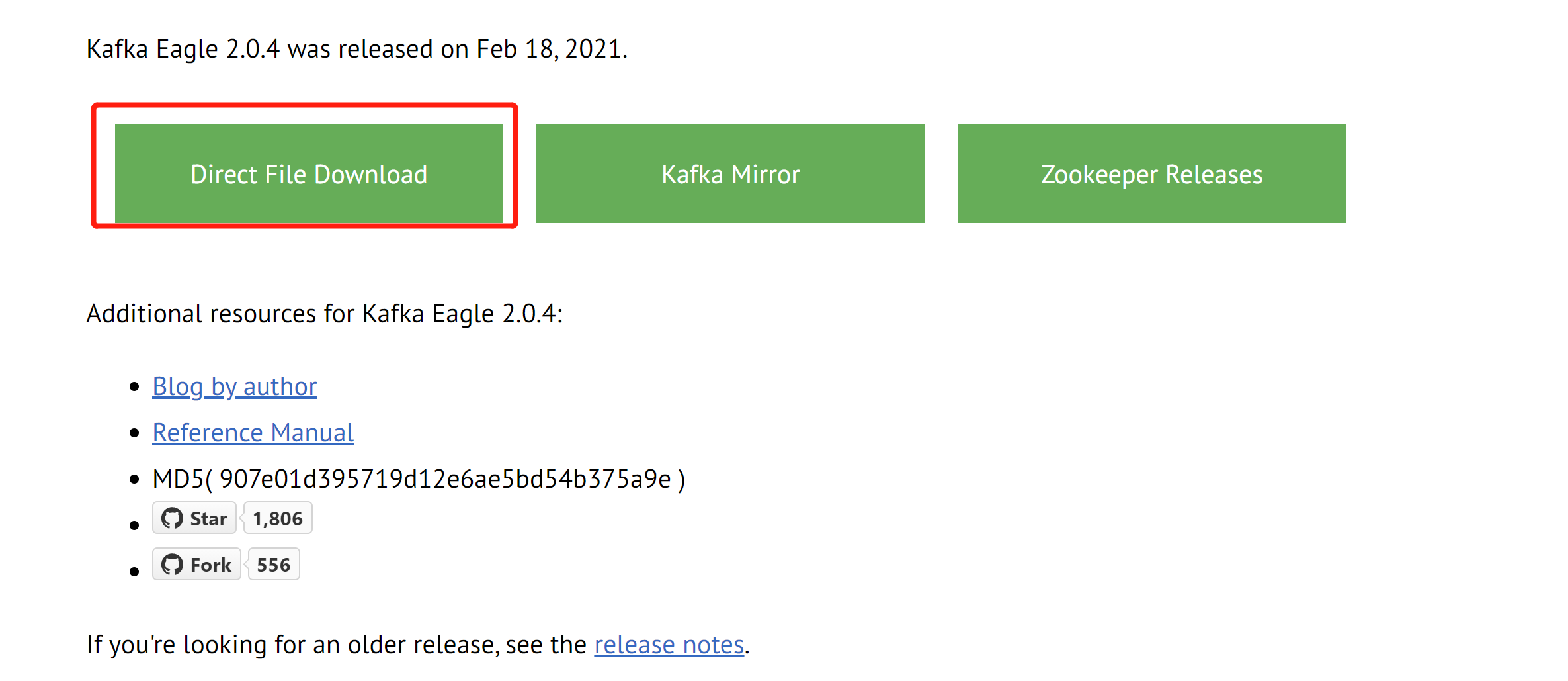The height and width of the screenshot is (681, 1568).
Task: Click the Feb 18, 2021 release date text
Action: [x=552, y=49]
